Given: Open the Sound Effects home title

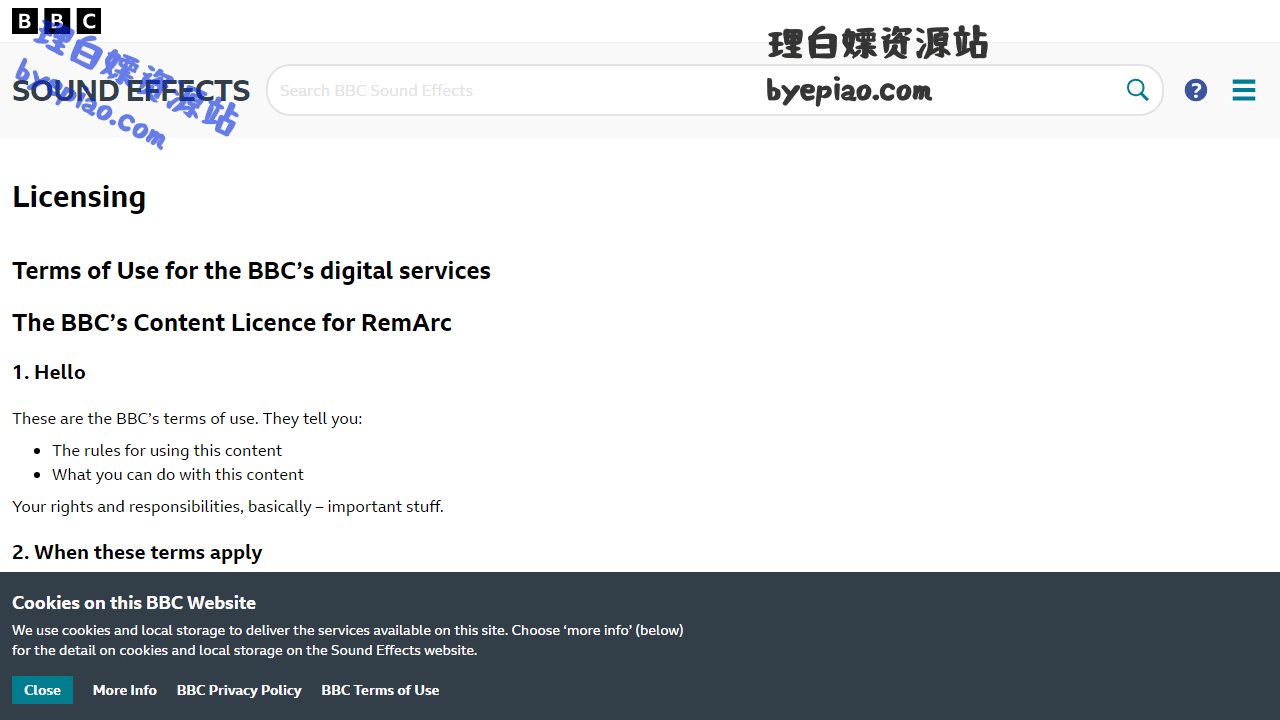Looking at the screenshot, I should click(131, 90).
